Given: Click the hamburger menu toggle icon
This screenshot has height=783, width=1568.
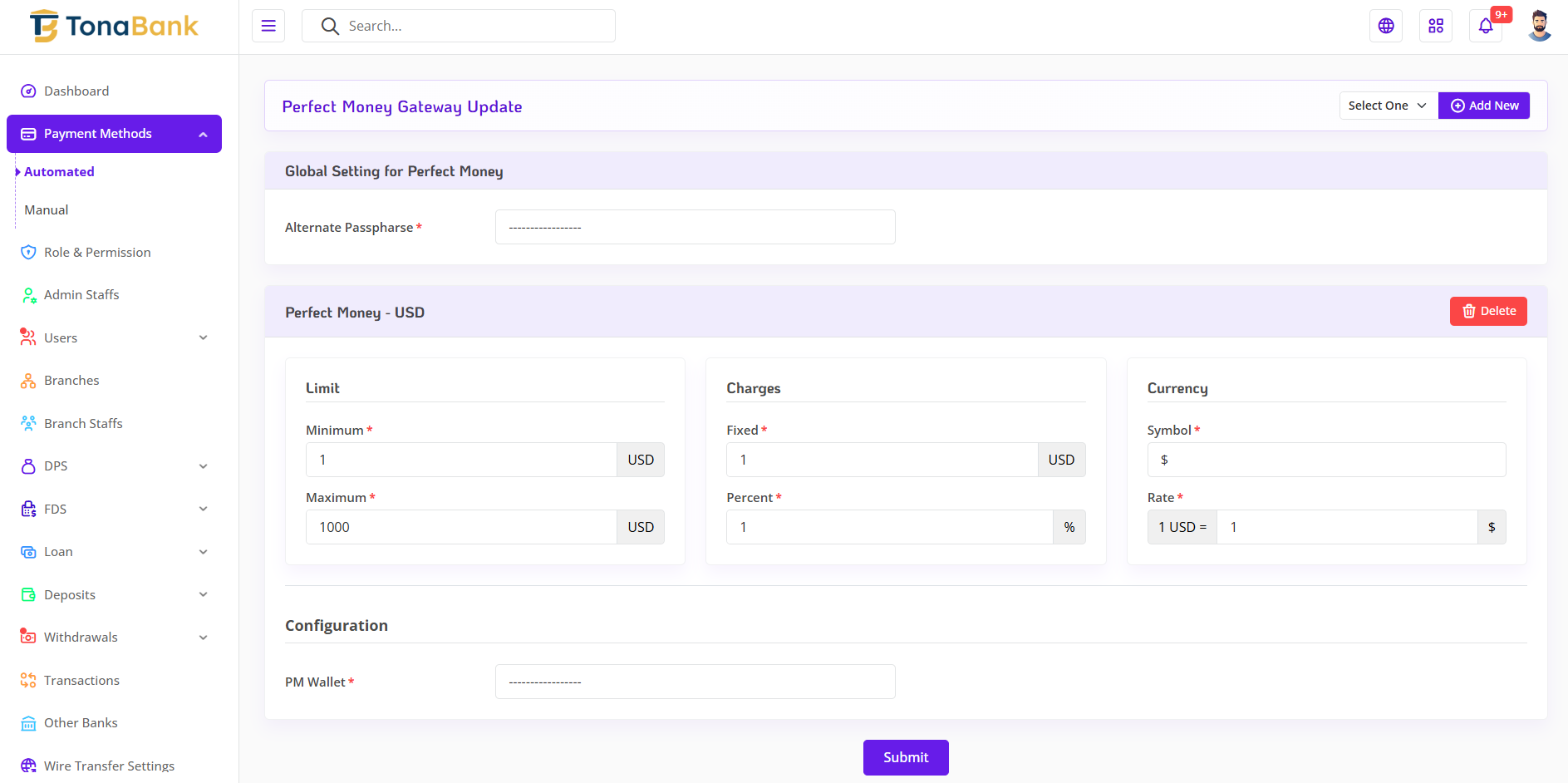Looking at the screenshot, I should [268, 26].
